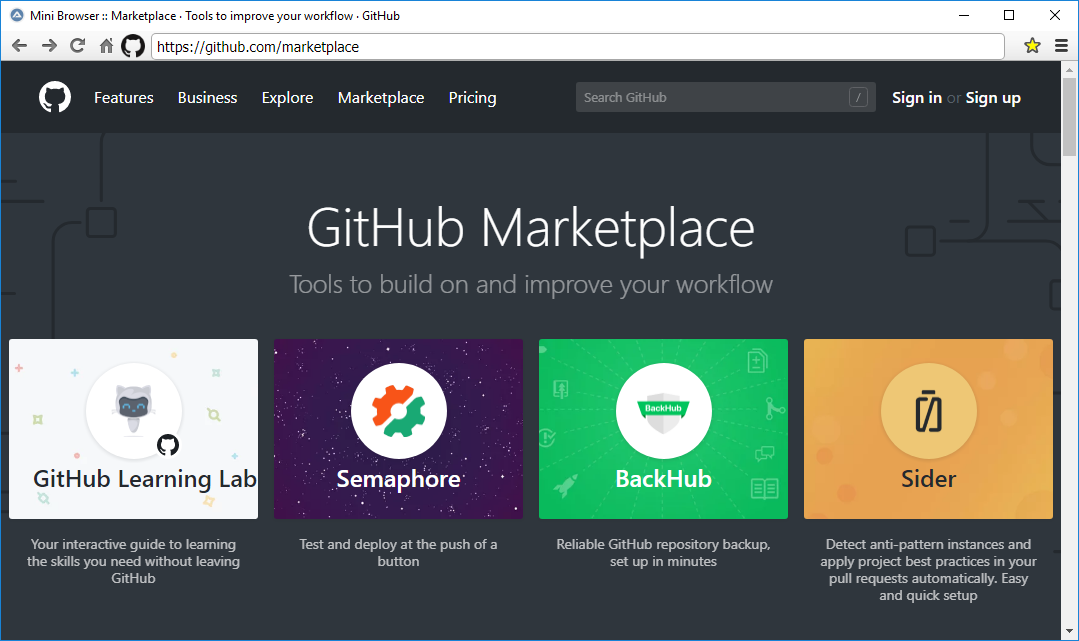Click the BackHub shield logo
The height and width of the screenshot is (641, 1079).
[x=663, y=410]
